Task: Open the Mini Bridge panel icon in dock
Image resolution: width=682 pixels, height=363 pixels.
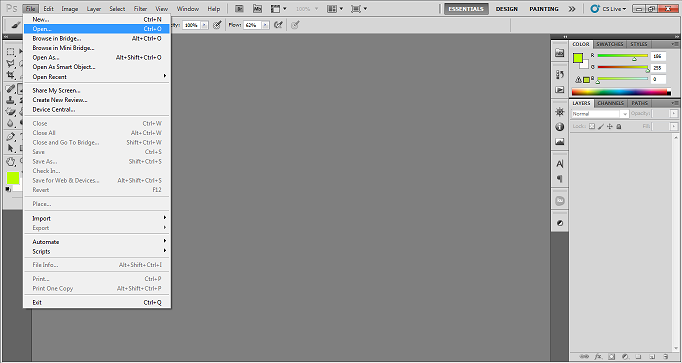Action: 560,53
